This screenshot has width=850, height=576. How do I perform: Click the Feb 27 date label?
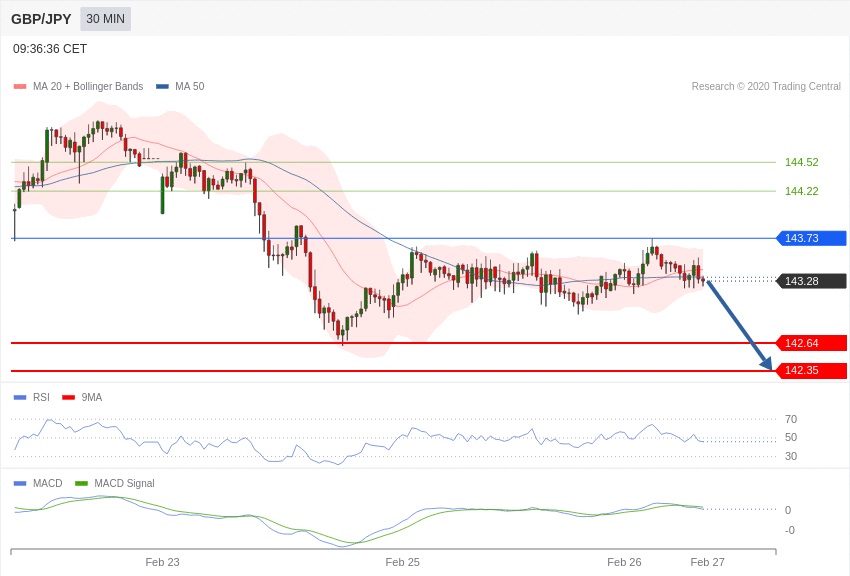(x=707, y=562)
